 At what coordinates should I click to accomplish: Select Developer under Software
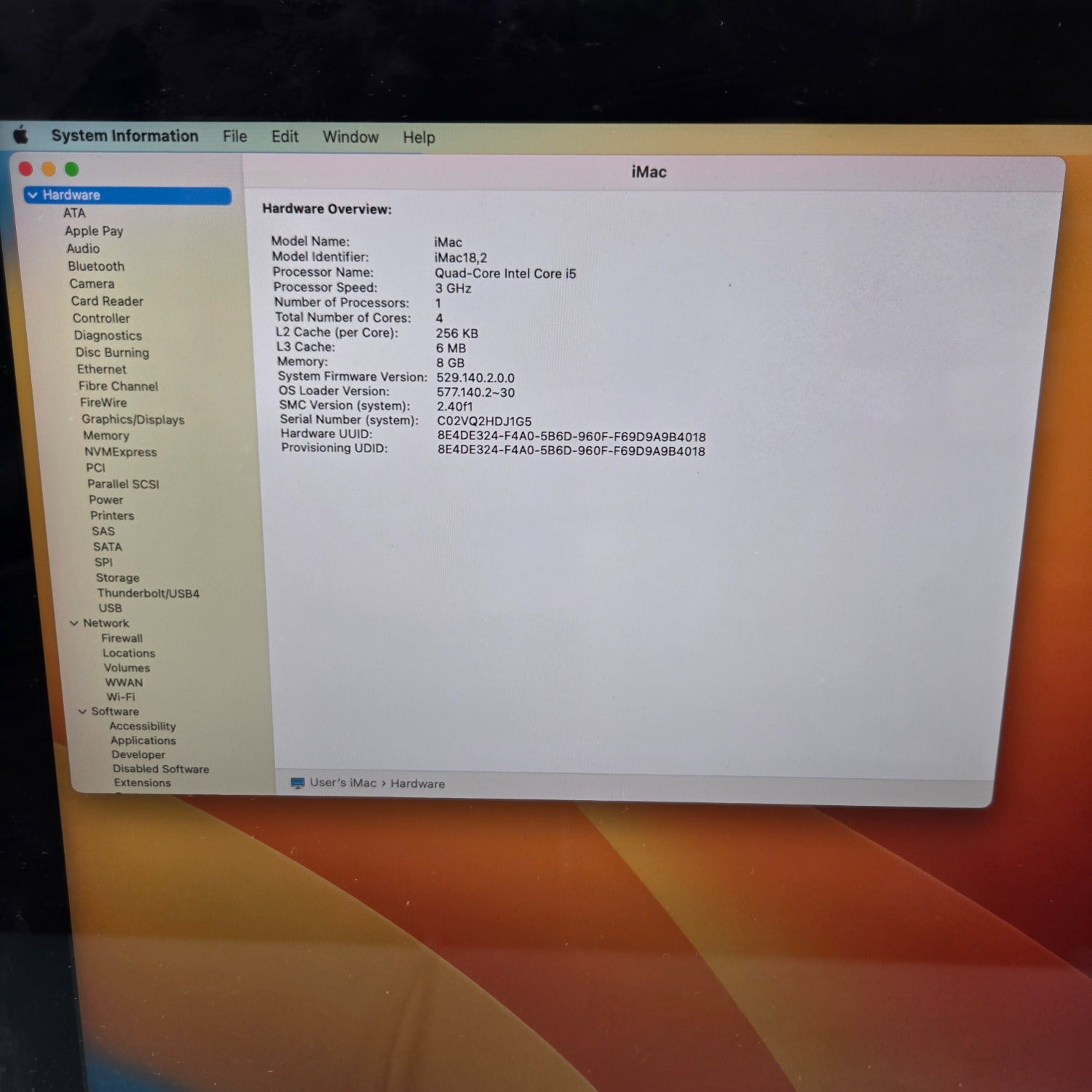138,755
